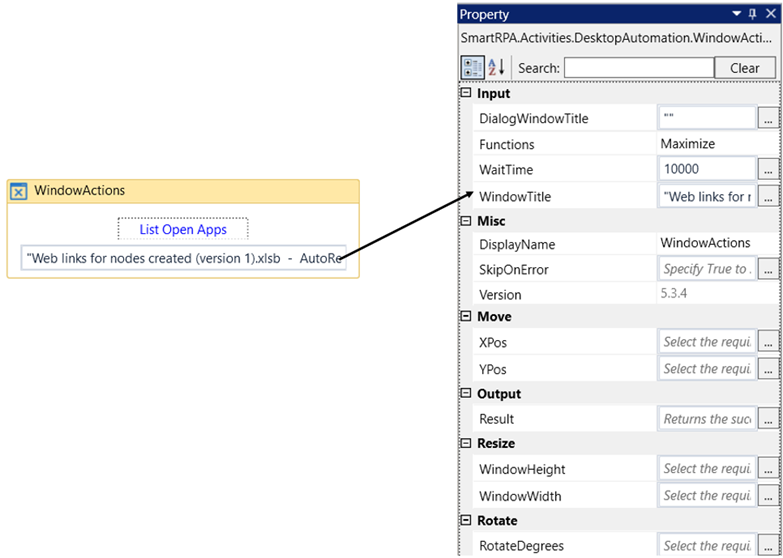Sort properties alphabetically with A-Z icon
Screen dimensions: 783x558
pos(497,67)
